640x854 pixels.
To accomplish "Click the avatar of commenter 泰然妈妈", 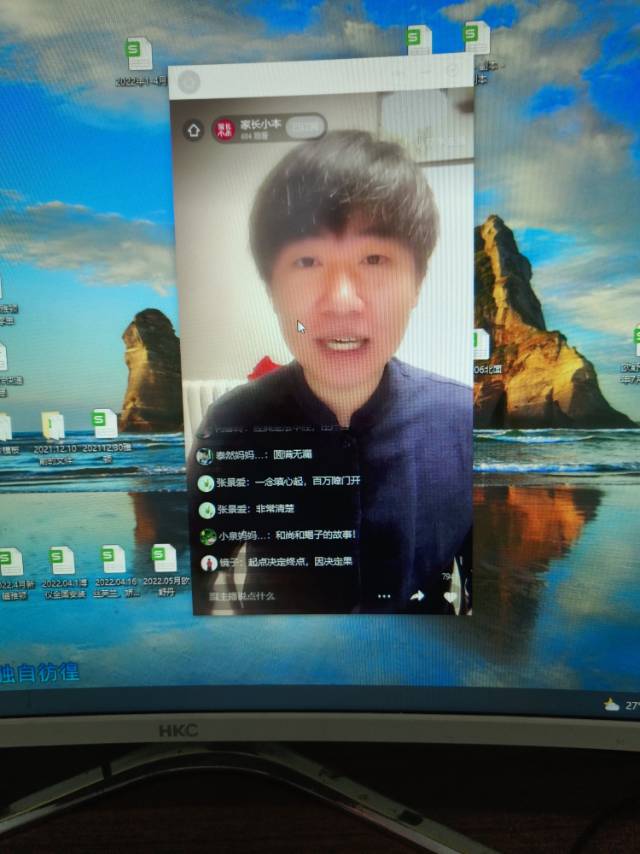I will click(x=205, y=455).
